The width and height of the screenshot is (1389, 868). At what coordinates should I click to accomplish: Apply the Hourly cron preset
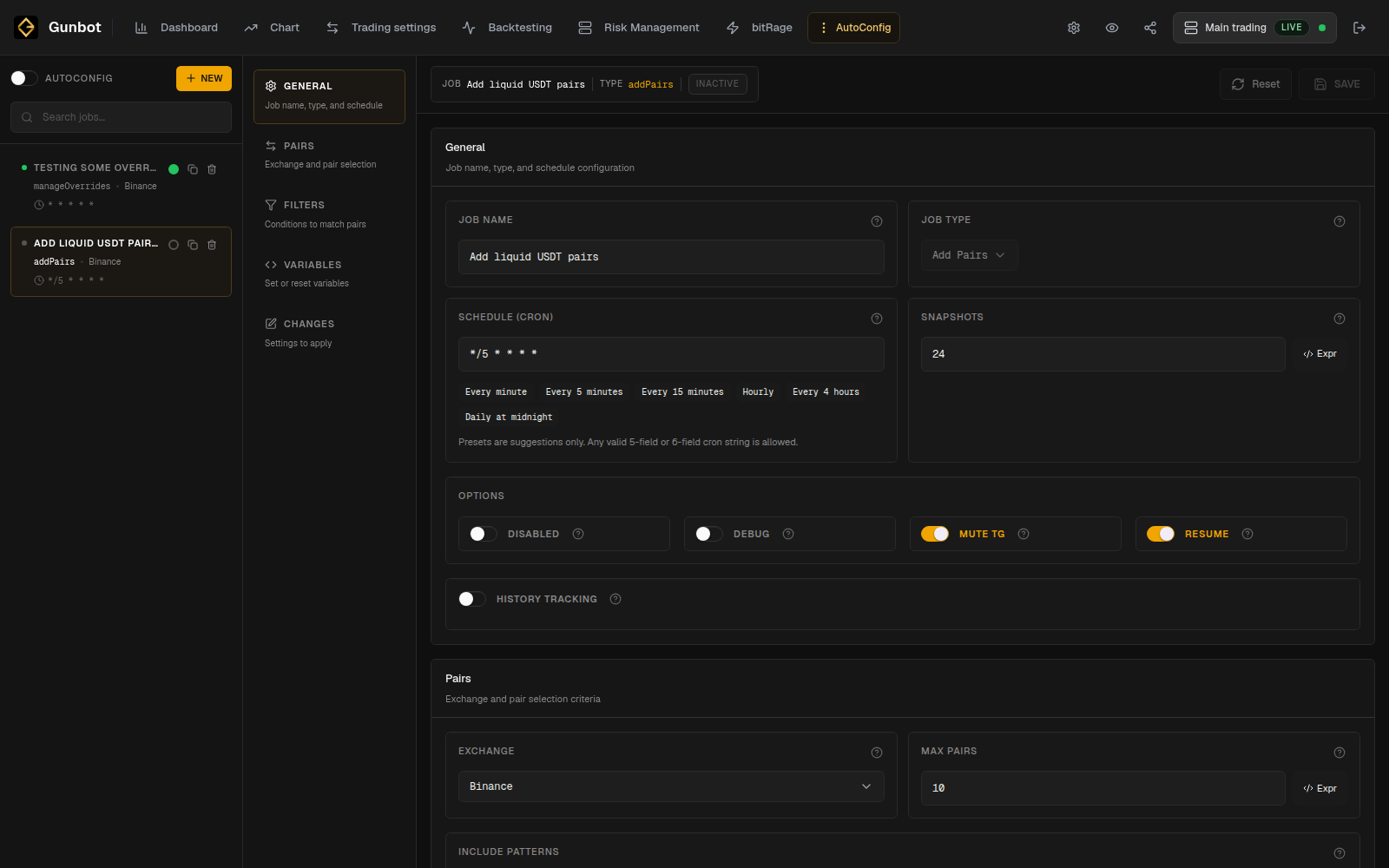[x=758, y=392]
